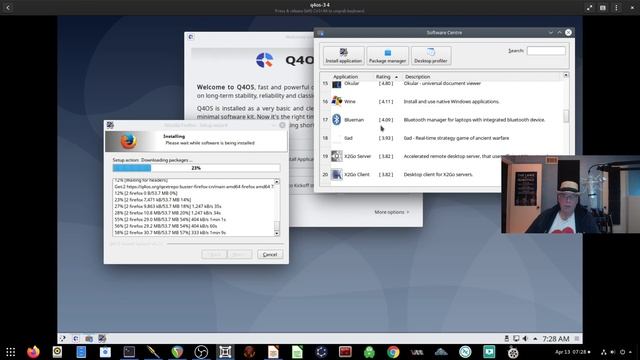Click the Firefox logo in the setup wizard
640x360 pixels.
click(128, 141)
